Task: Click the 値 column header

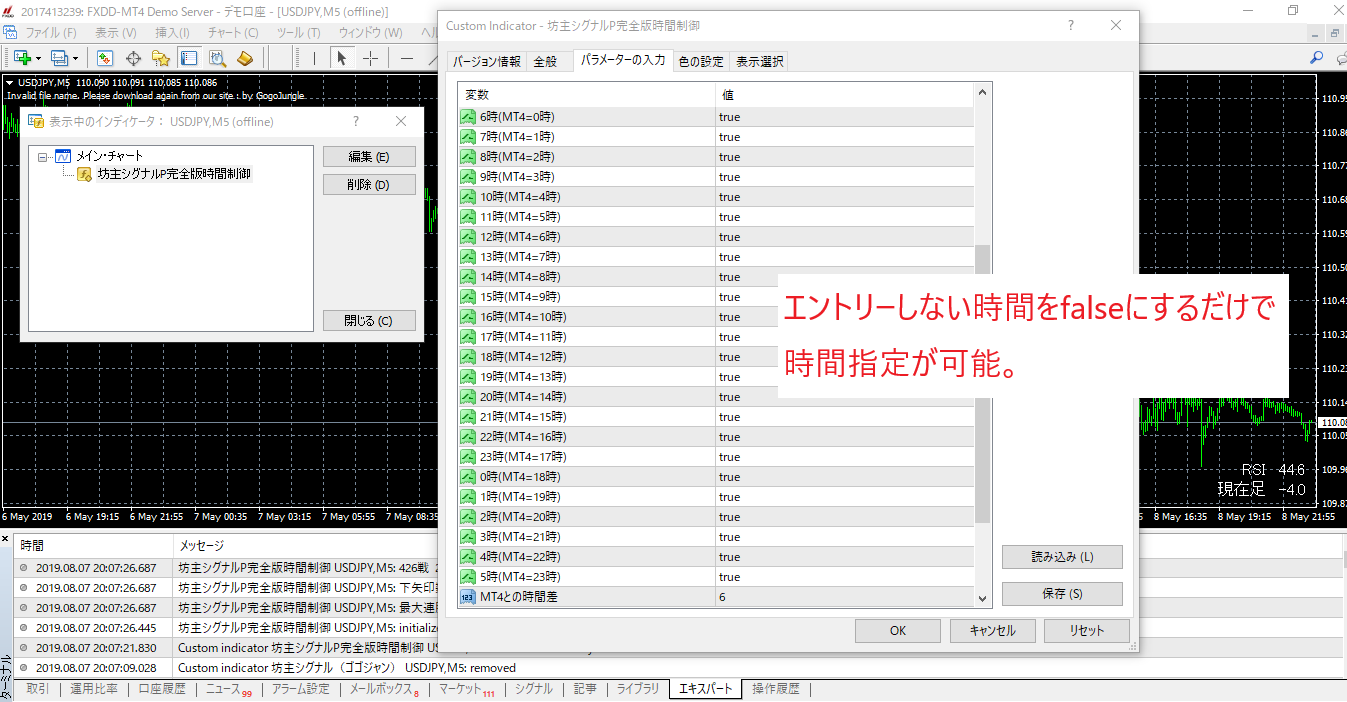Action: click(x=844, y=95)
